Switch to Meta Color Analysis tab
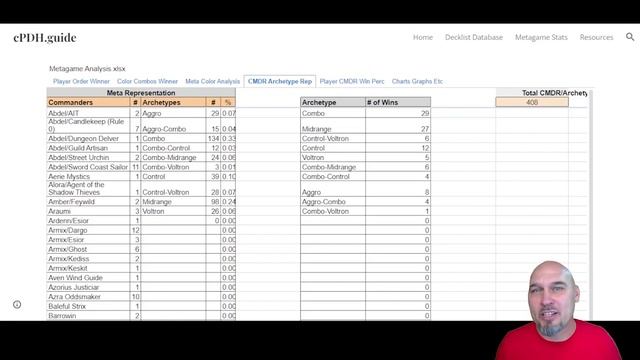 [213, 81]
